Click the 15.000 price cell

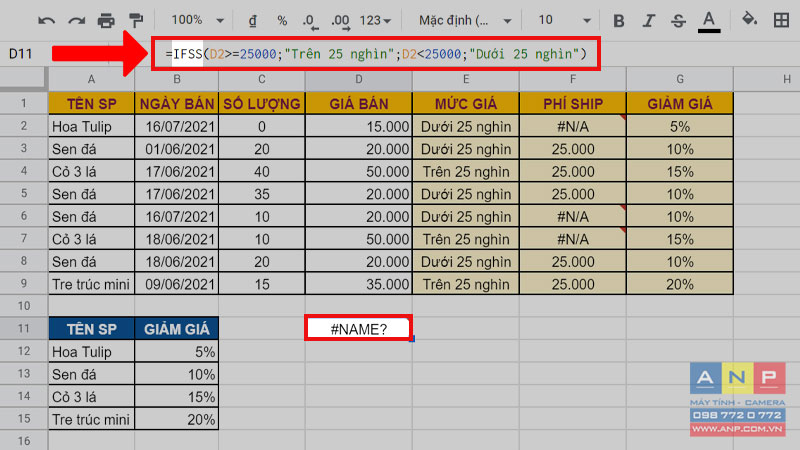(x=359, y=126)
